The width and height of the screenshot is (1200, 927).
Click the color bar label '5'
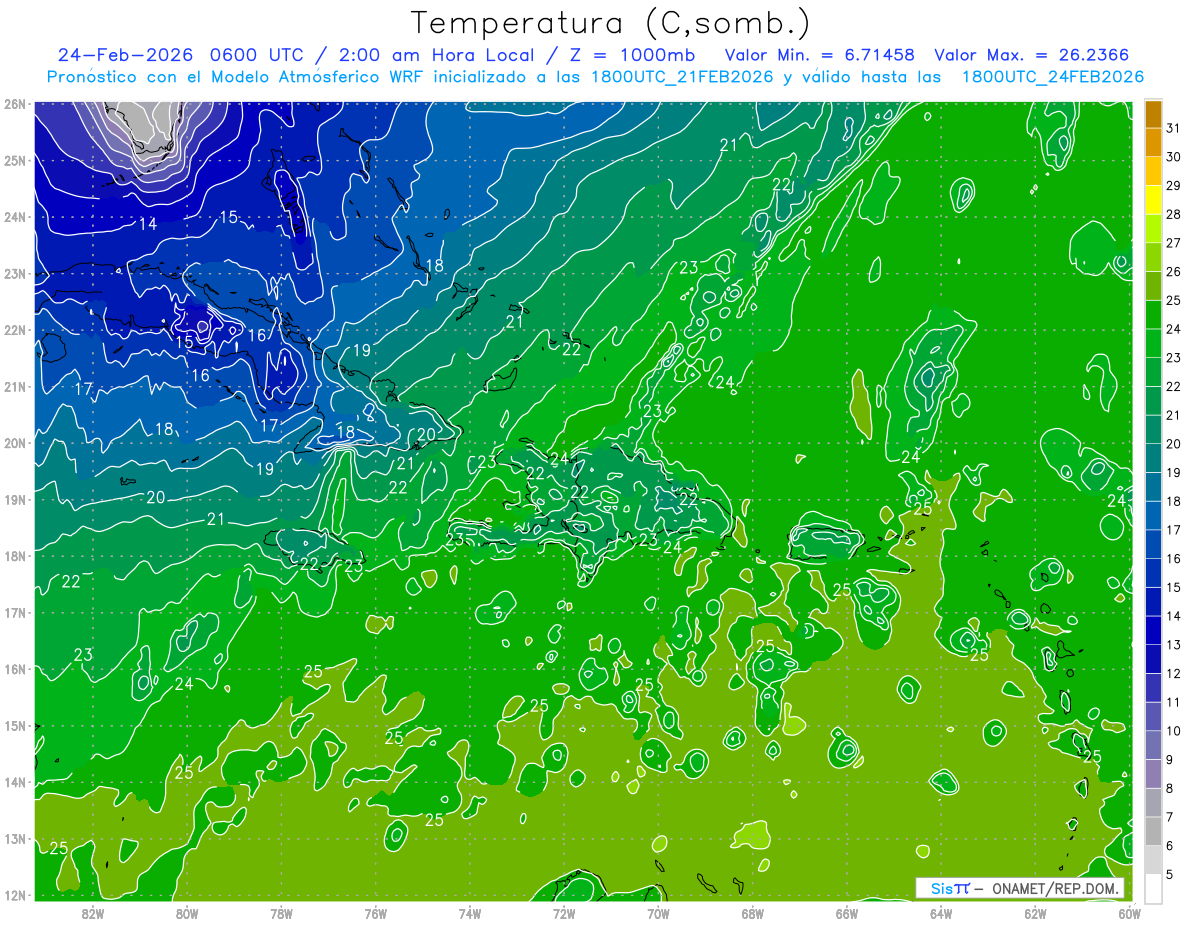[x=1170, y=874]
